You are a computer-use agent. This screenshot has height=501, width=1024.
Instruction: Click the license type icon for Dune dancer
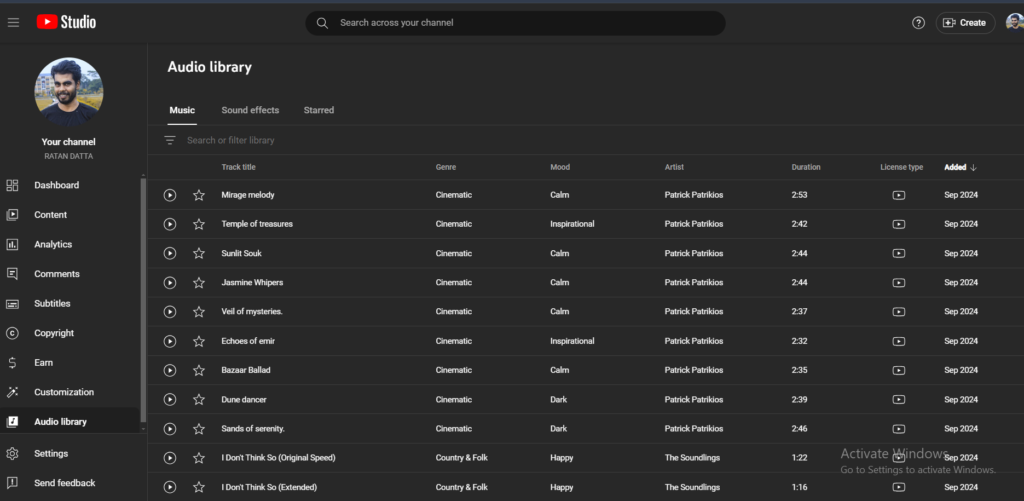(899, 399)
